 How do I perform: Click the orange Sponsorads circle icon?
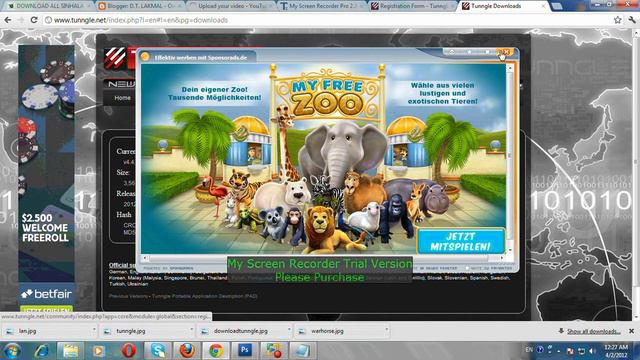(144, 57)
